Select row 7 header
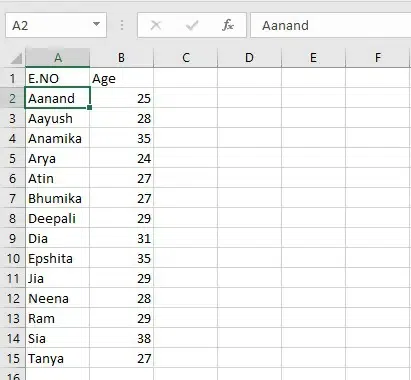411x380 pixels. point(13,198)
